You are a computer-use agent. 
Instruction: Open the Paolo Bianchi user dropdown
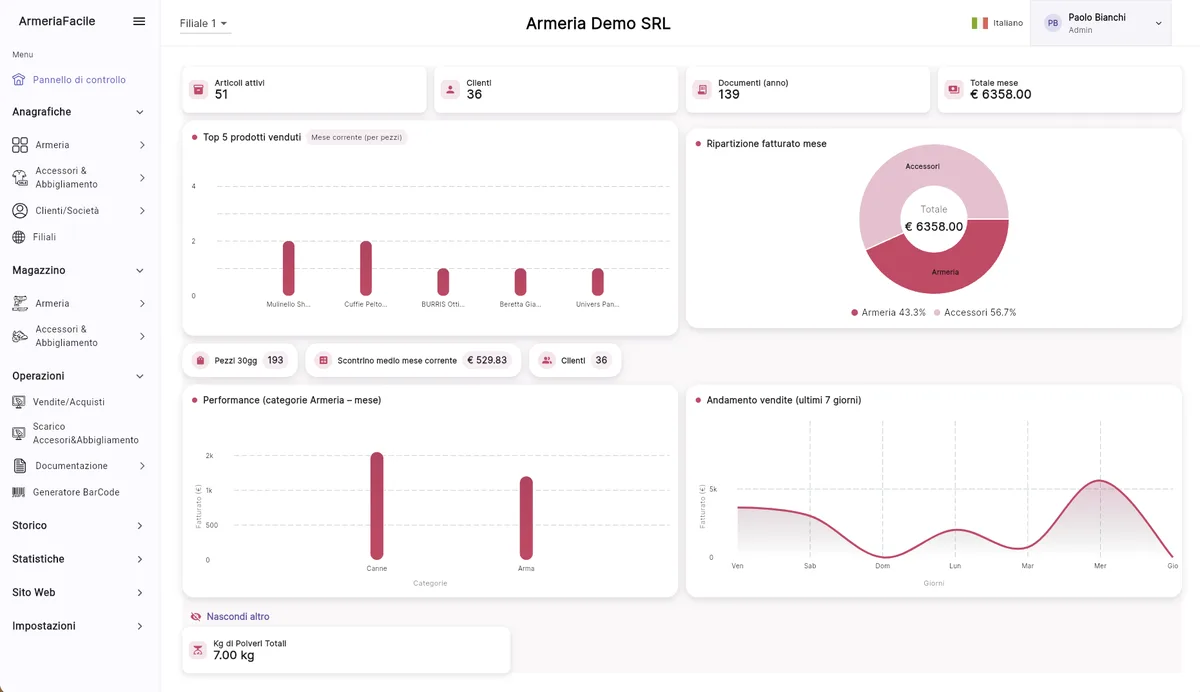1100,23
